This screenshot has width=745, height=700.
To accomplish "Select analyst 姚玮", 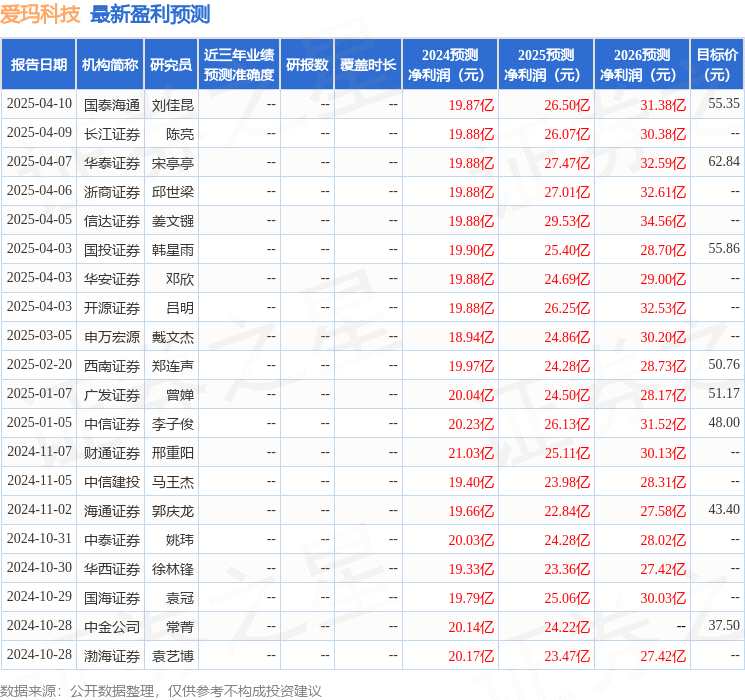I will click(x=180, y=540).
